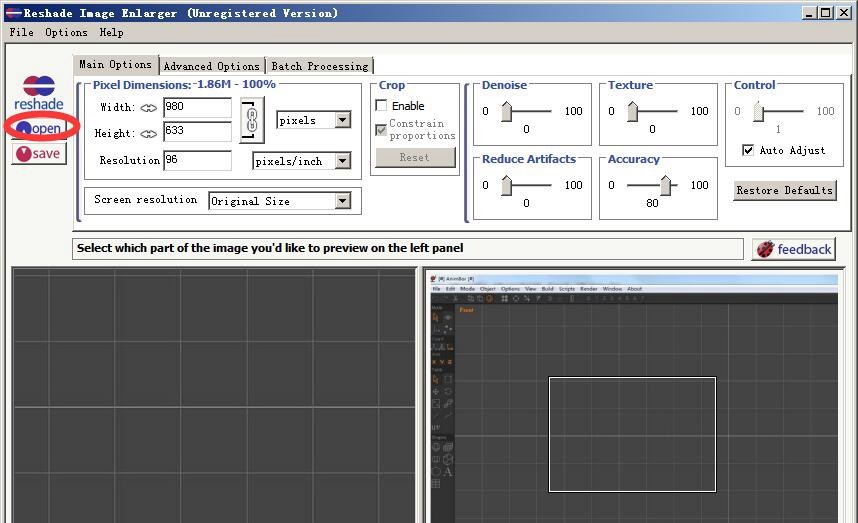This screenshot has width=858, height=523.
Task: Click the application icon in title bar
Action: pos(13,13)
